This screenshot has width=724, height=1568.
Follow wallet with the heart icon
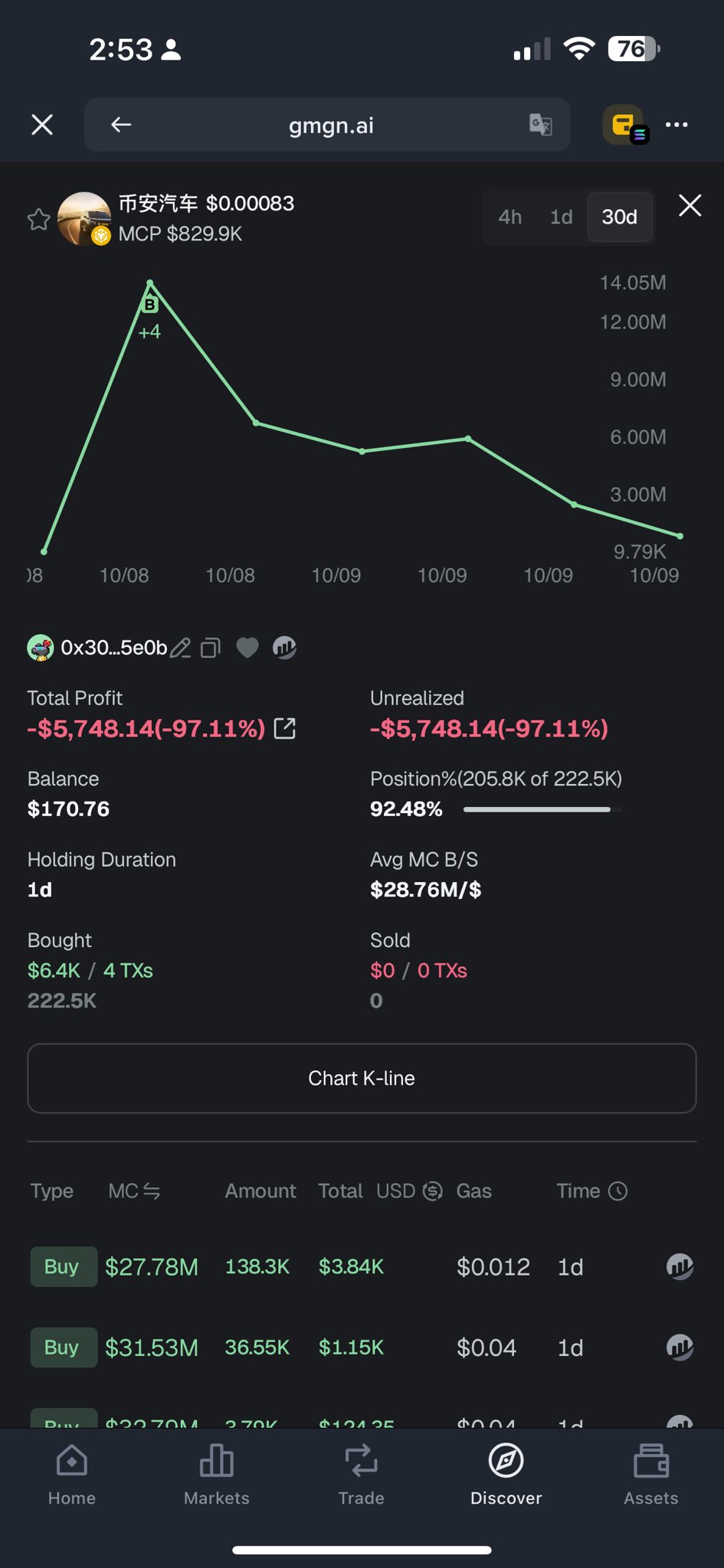tap(247, 648)
